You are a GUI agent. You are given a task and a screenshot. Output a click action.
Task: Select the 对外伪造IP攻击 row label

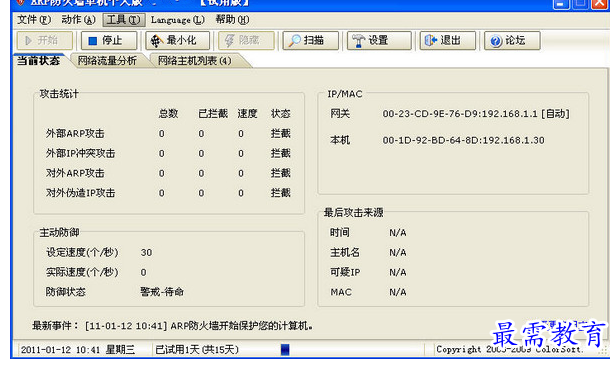tap(80, 193)
